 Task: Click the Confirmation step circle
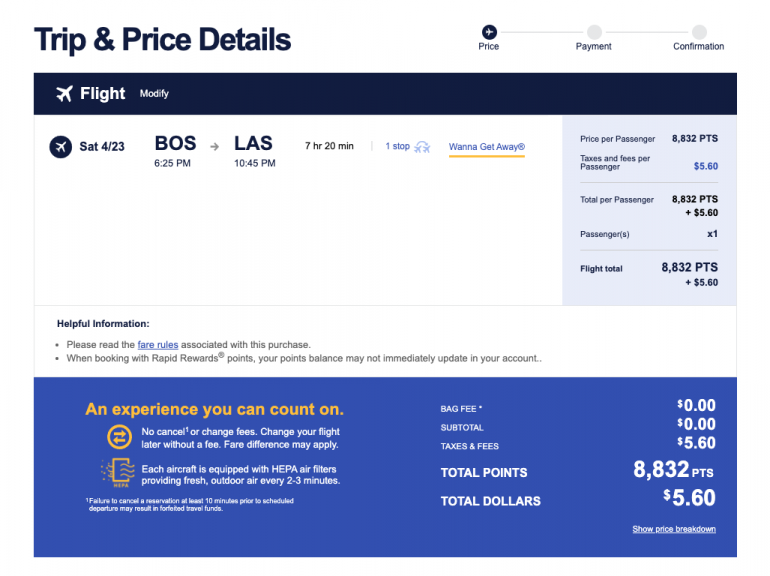click(699, 32)
